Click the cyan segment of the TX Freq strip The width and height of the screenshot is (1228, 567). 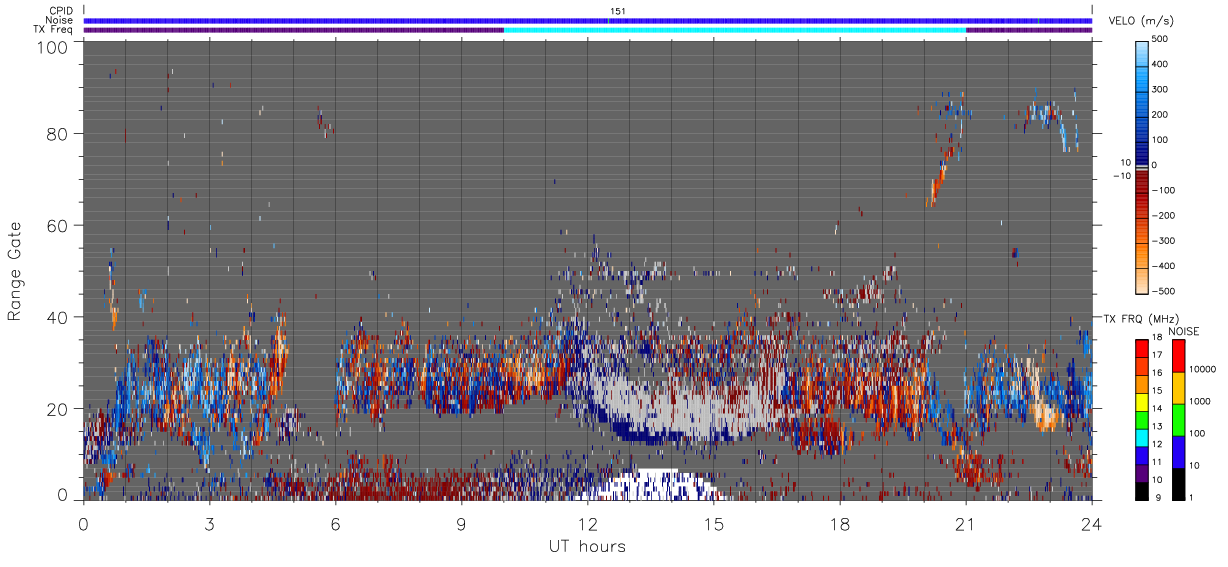[x=735, y=30]
